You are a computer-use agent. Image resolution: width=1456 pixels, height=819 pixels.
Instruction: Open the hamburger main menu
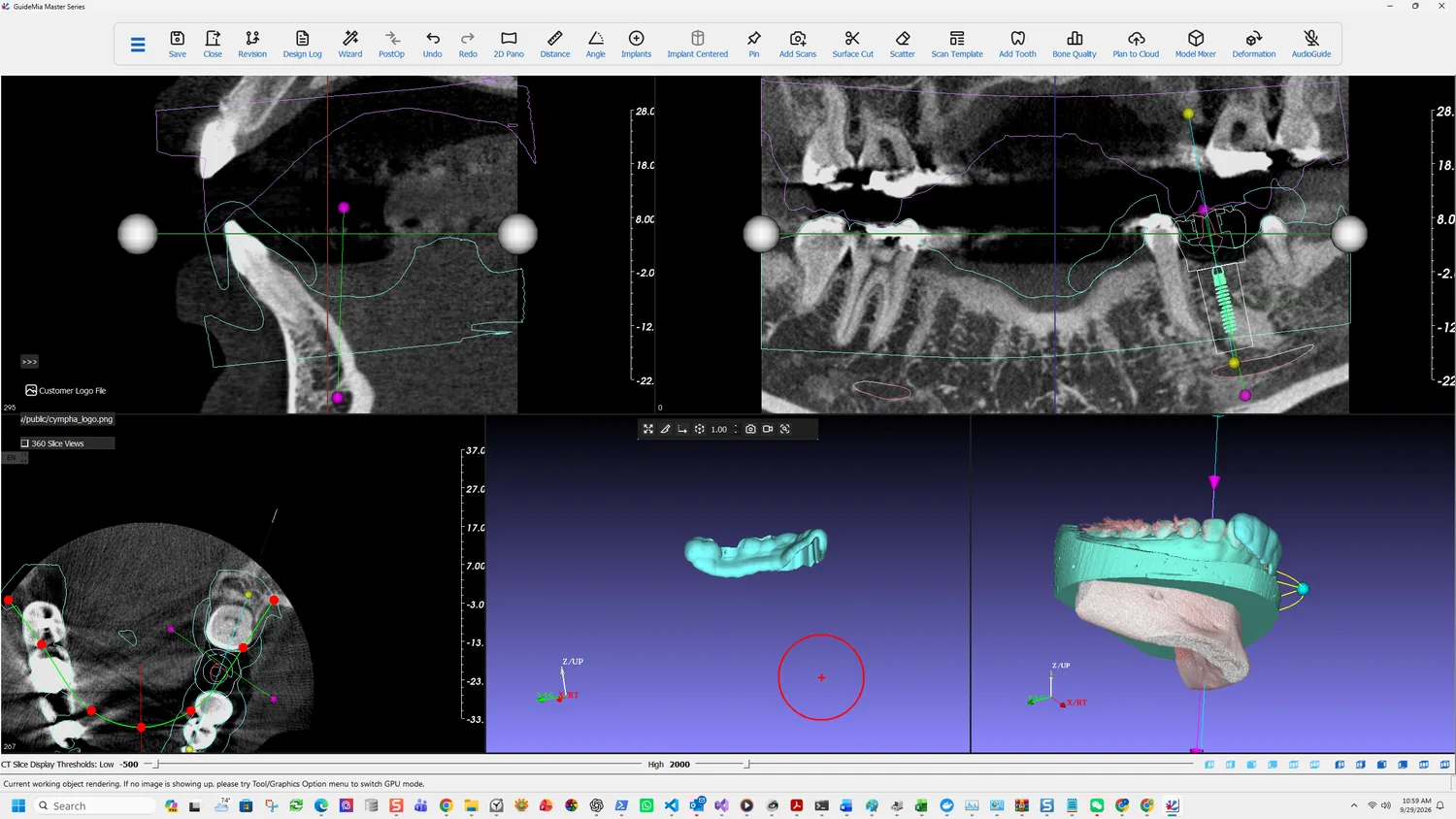tap(138, 45)
